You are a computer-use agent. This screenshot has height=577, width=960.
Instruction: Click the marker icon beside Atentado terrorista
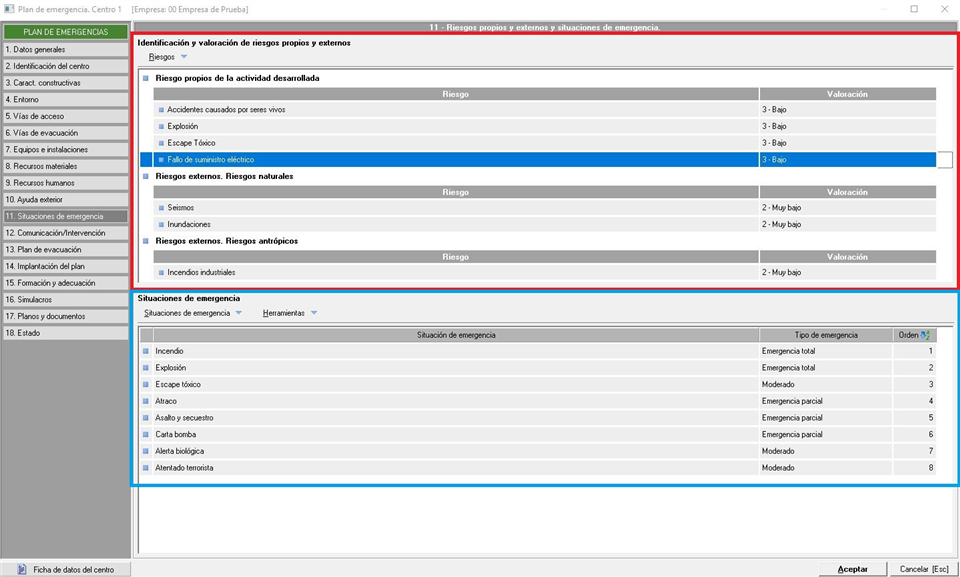click(146, 467)
